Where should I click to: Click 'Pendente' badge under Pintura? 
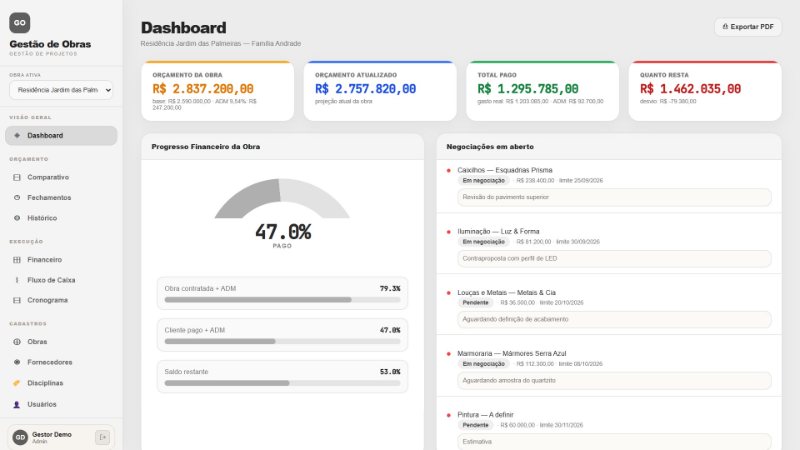(476, 426)
